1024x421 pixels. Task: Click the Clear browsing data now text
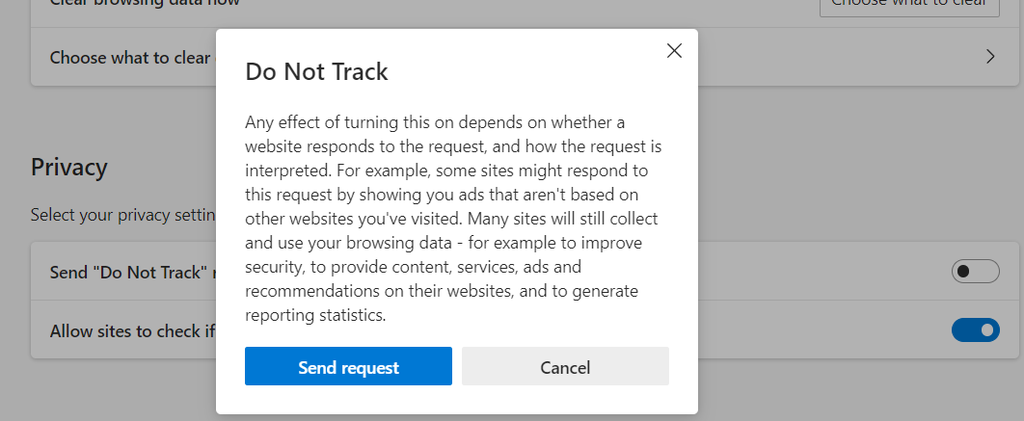[x=140, y=3]
